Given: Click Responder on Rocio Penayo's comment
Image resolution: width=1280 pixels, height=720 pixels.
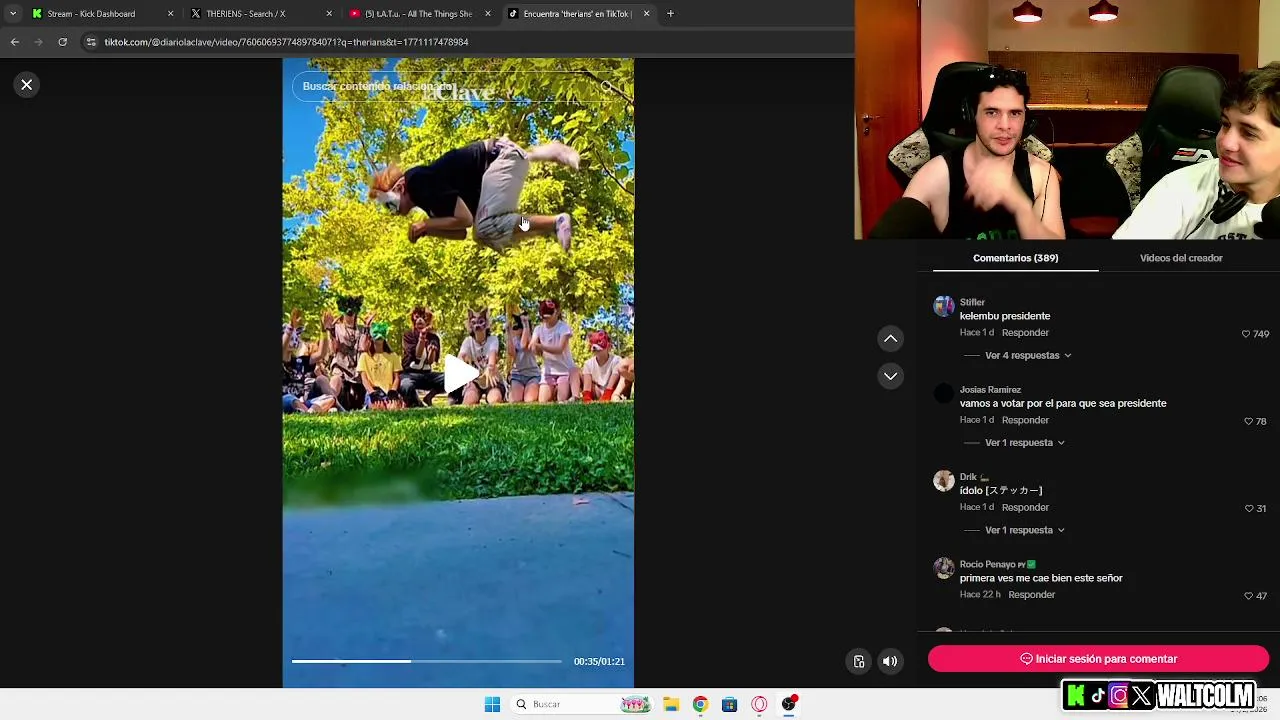Looking at the screenshot, I should pos(1031,595).
